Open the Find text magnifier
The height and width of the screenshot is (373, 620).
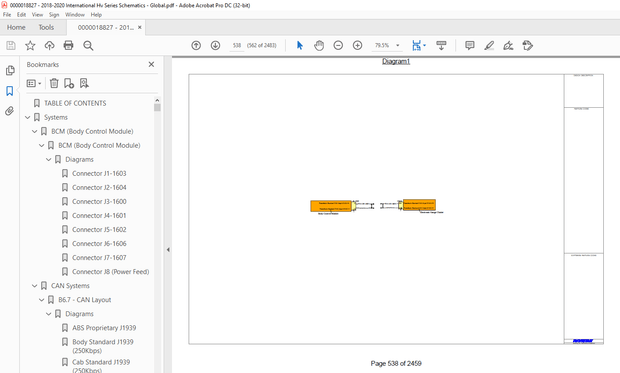click(x=88, y=45)
